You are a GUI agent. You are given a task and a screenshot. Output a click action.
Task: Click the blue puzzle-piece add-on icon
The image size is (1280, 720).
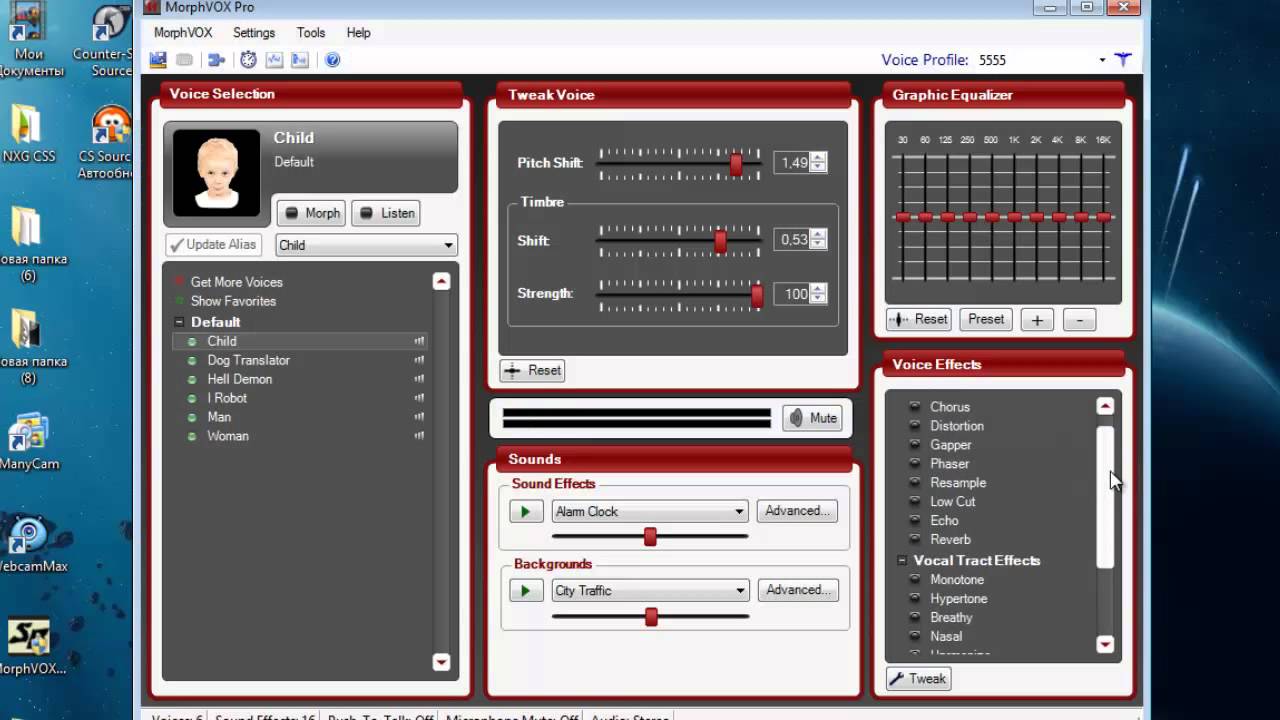[216, 60]
